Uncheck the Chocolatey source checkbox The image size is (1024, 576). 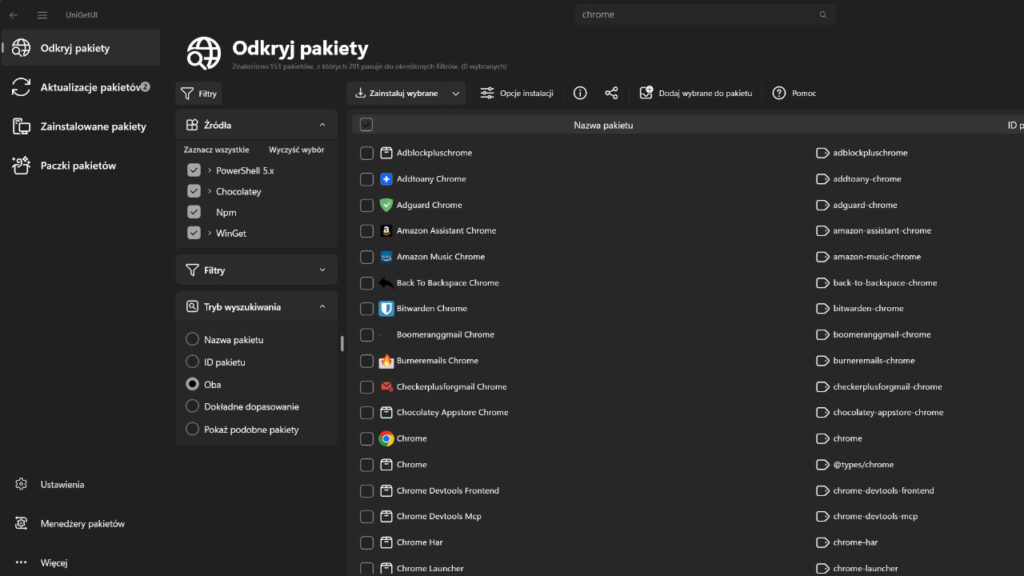pyautogui.click(x=193, y=191)
